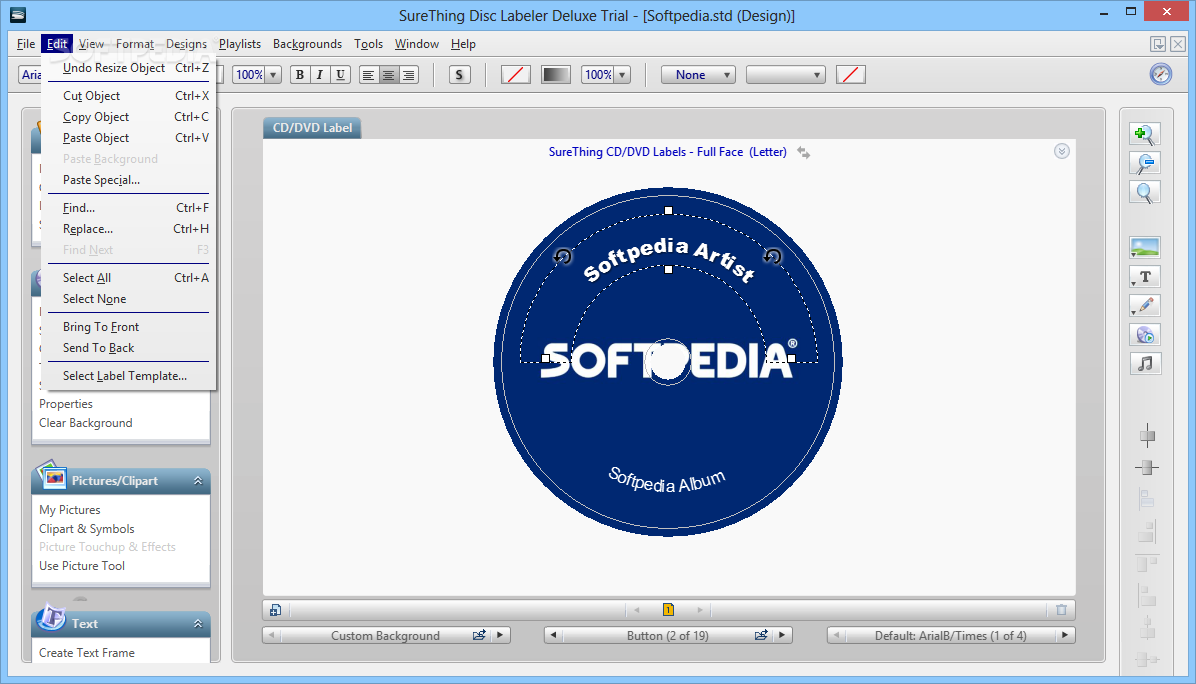Click the music note playlist icon
Viewport: 1196px width, 684px height.
click(x=1145, y=364)
